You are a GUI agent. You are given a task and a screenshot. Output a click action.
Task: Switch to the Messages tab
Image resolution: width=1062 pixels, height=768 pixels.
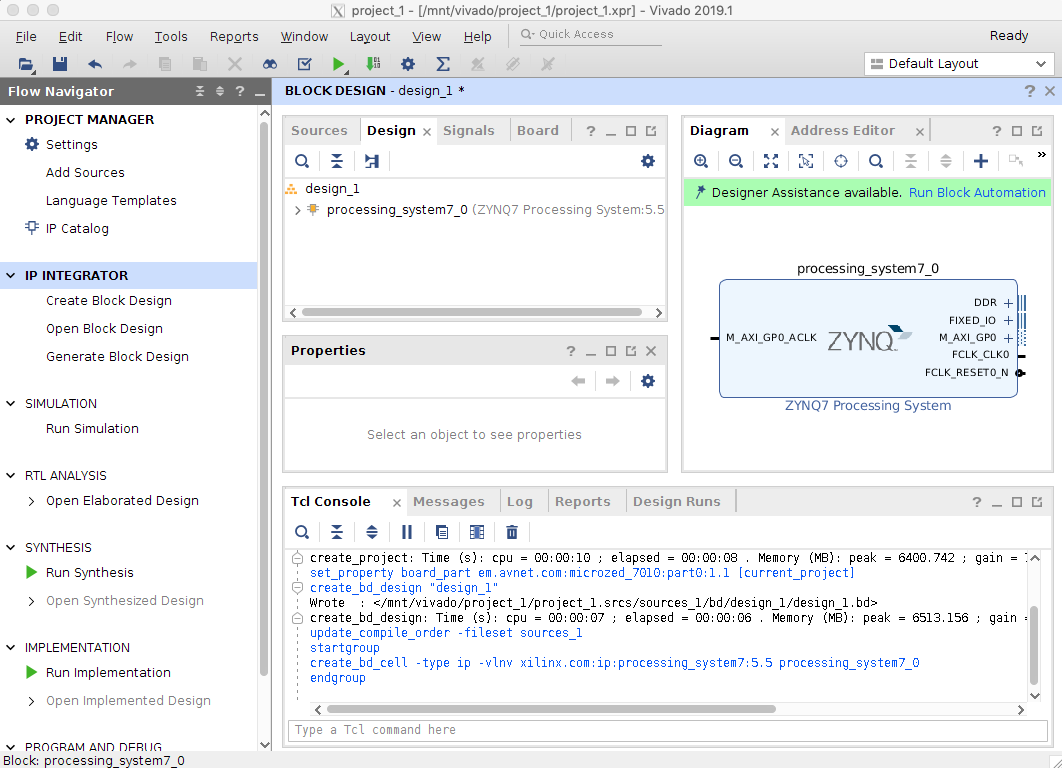click(x=449, y=502)
